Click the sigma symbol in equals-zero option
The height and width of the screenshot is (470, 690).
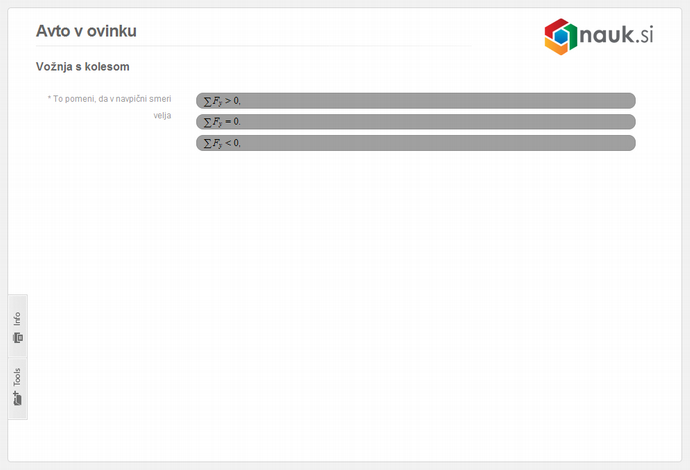click(x=207, y=122)
